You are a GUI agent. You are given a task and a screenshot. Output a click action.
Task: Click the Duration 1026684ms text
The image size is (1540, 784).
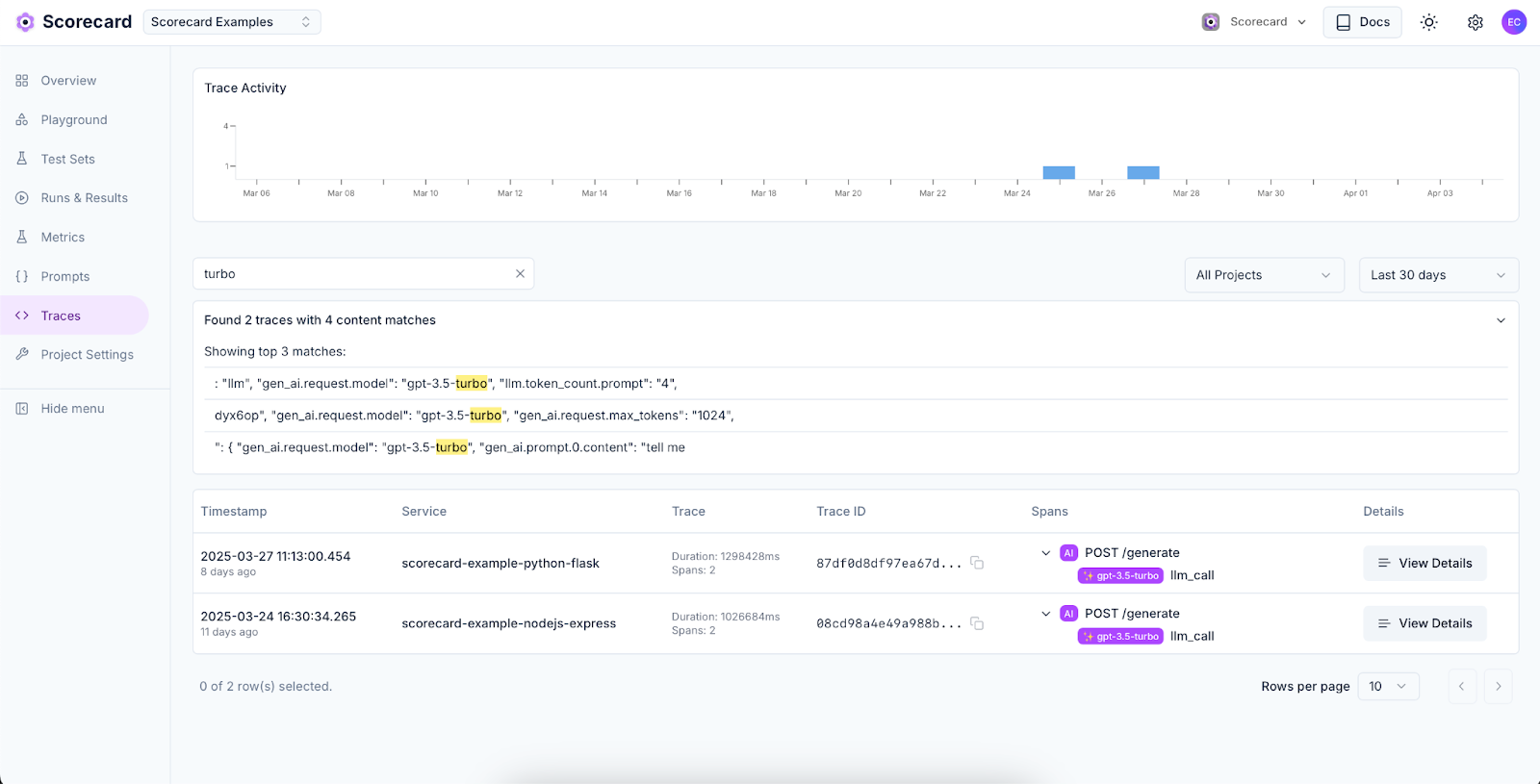point(726,618)
